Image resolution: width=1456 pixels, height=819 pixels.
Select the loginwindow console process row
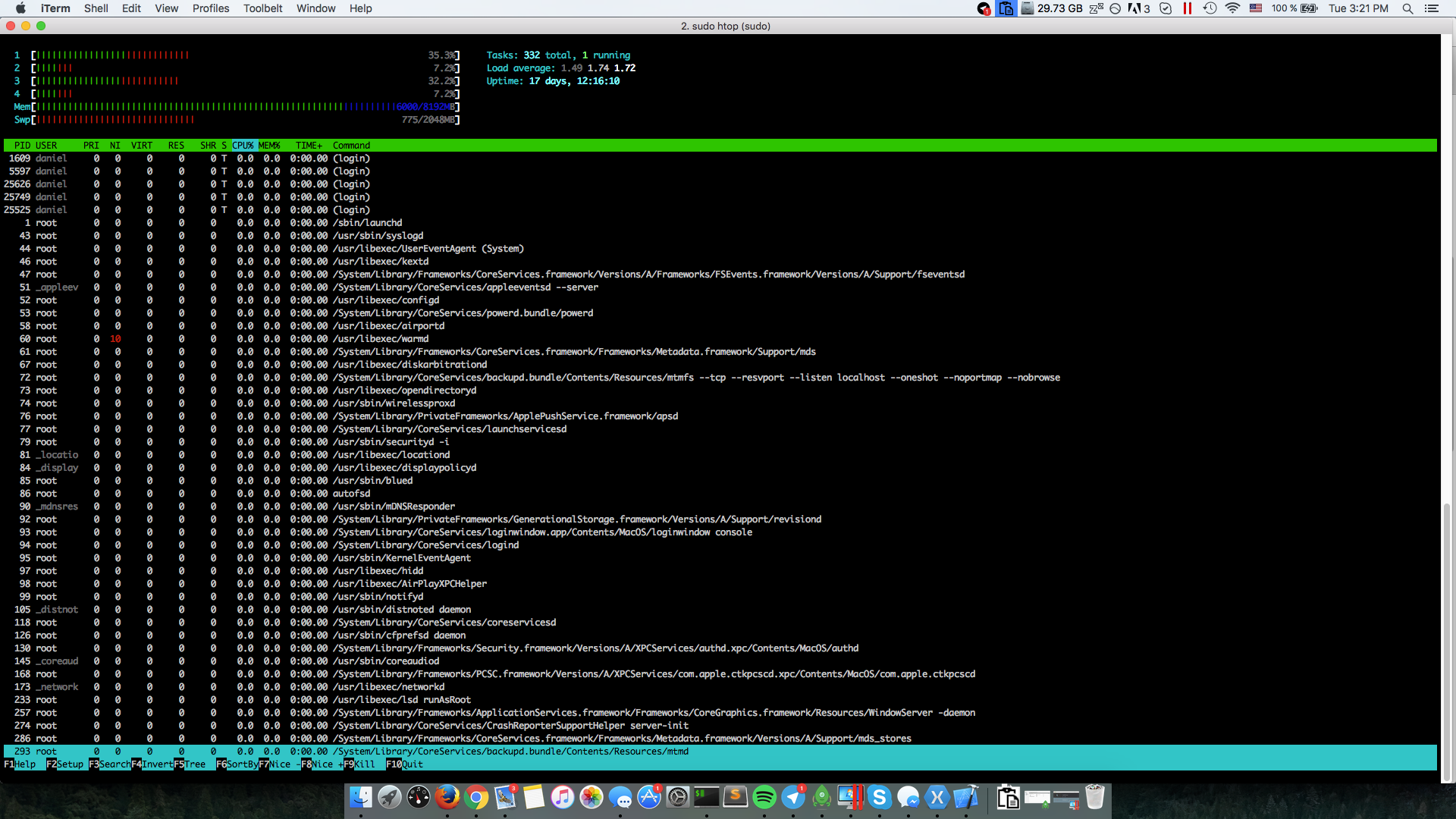click(720, 532)
